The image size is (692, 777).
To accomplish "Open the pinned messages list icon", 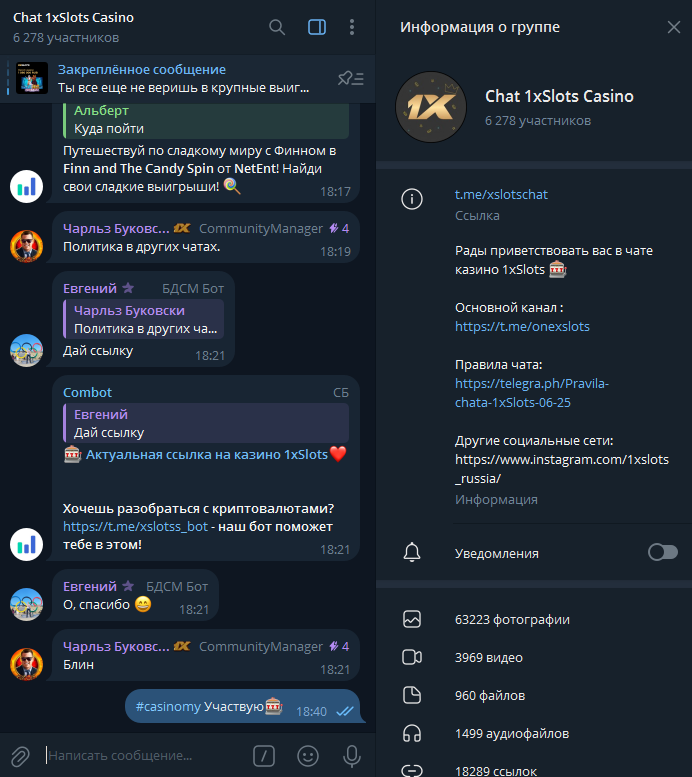I will point(351,78).
